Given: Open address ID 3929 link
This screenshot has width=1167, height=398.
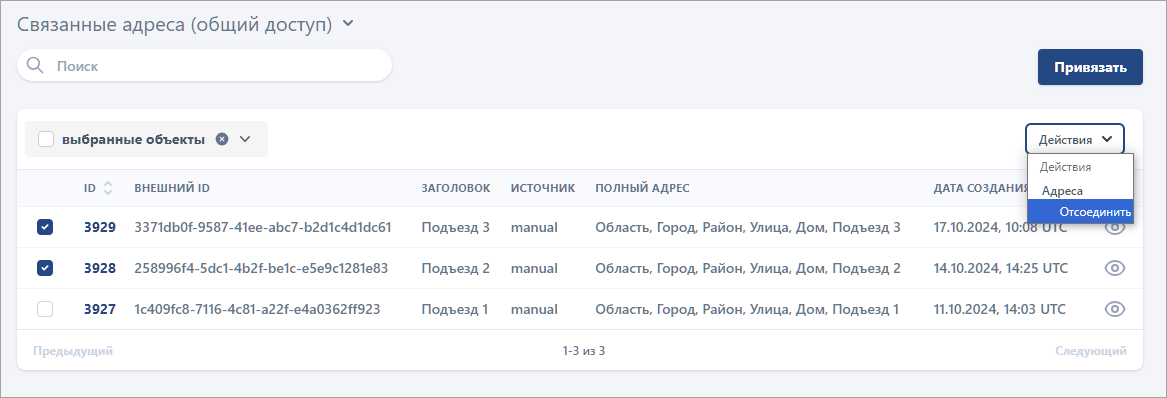Looking at the screenshot, I should click(100, 227).
